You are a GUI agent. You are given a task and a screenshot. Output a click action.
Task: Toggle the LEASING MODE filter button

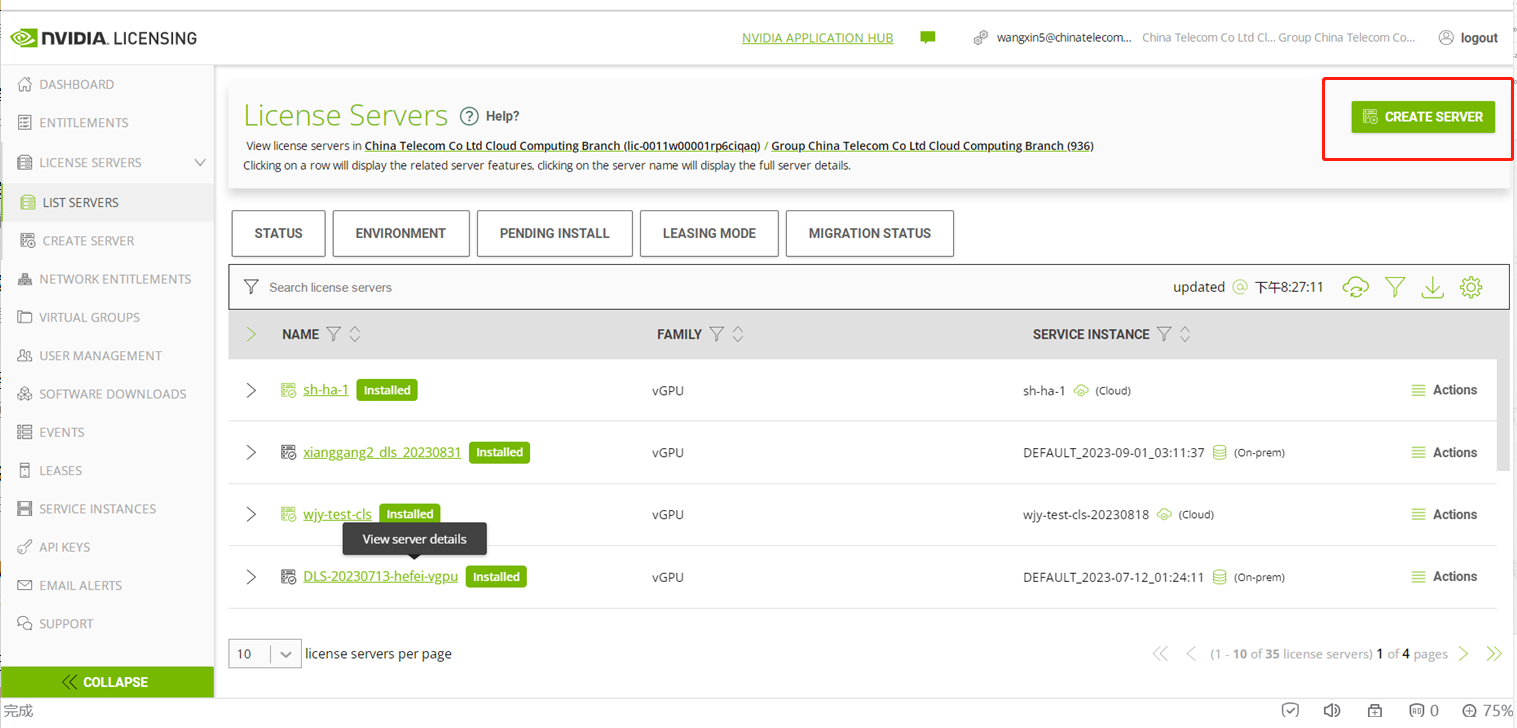709,233
